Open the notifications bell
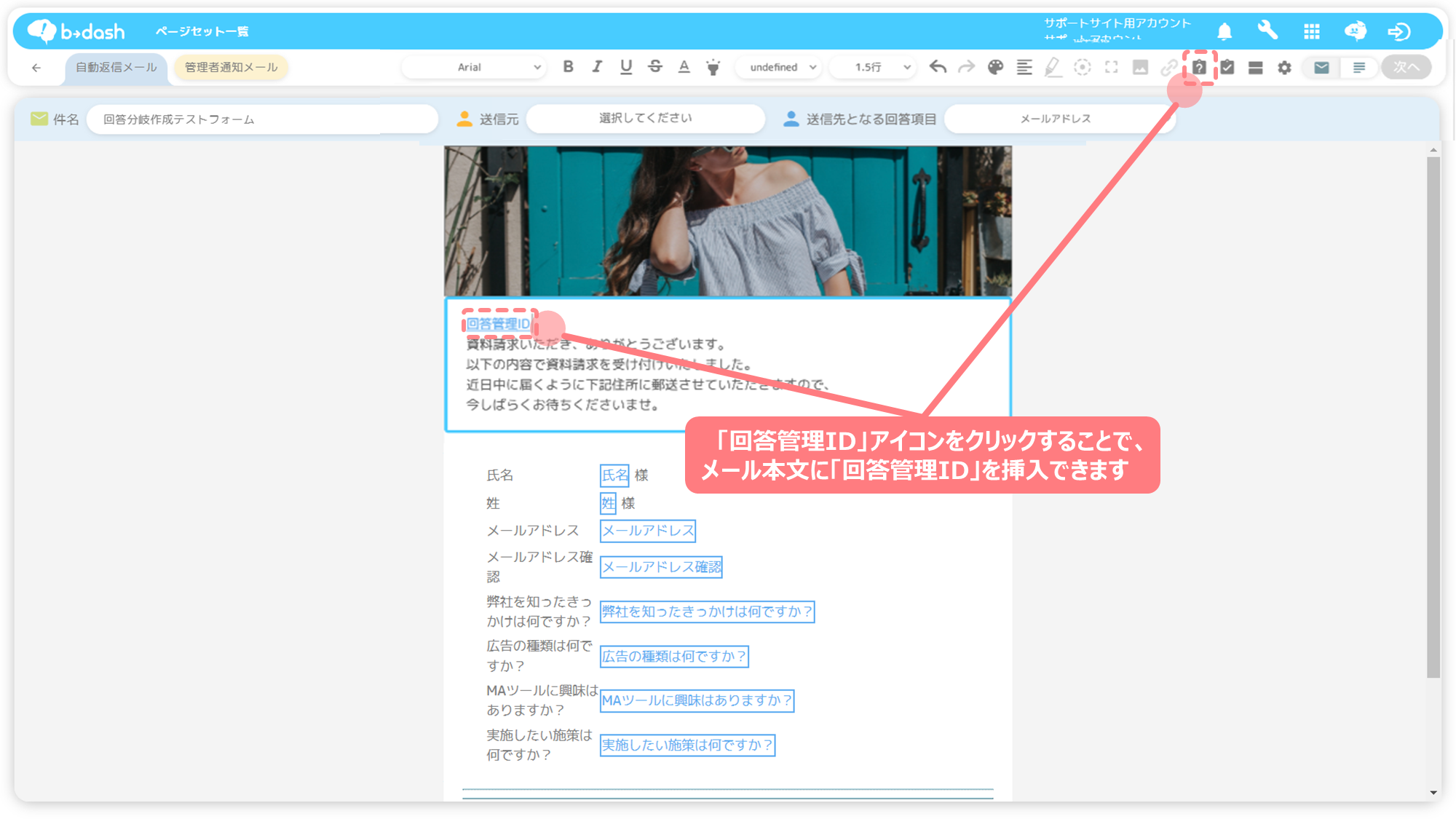Viewport: 1456px width, 819px height. [x=1224, y=31]
